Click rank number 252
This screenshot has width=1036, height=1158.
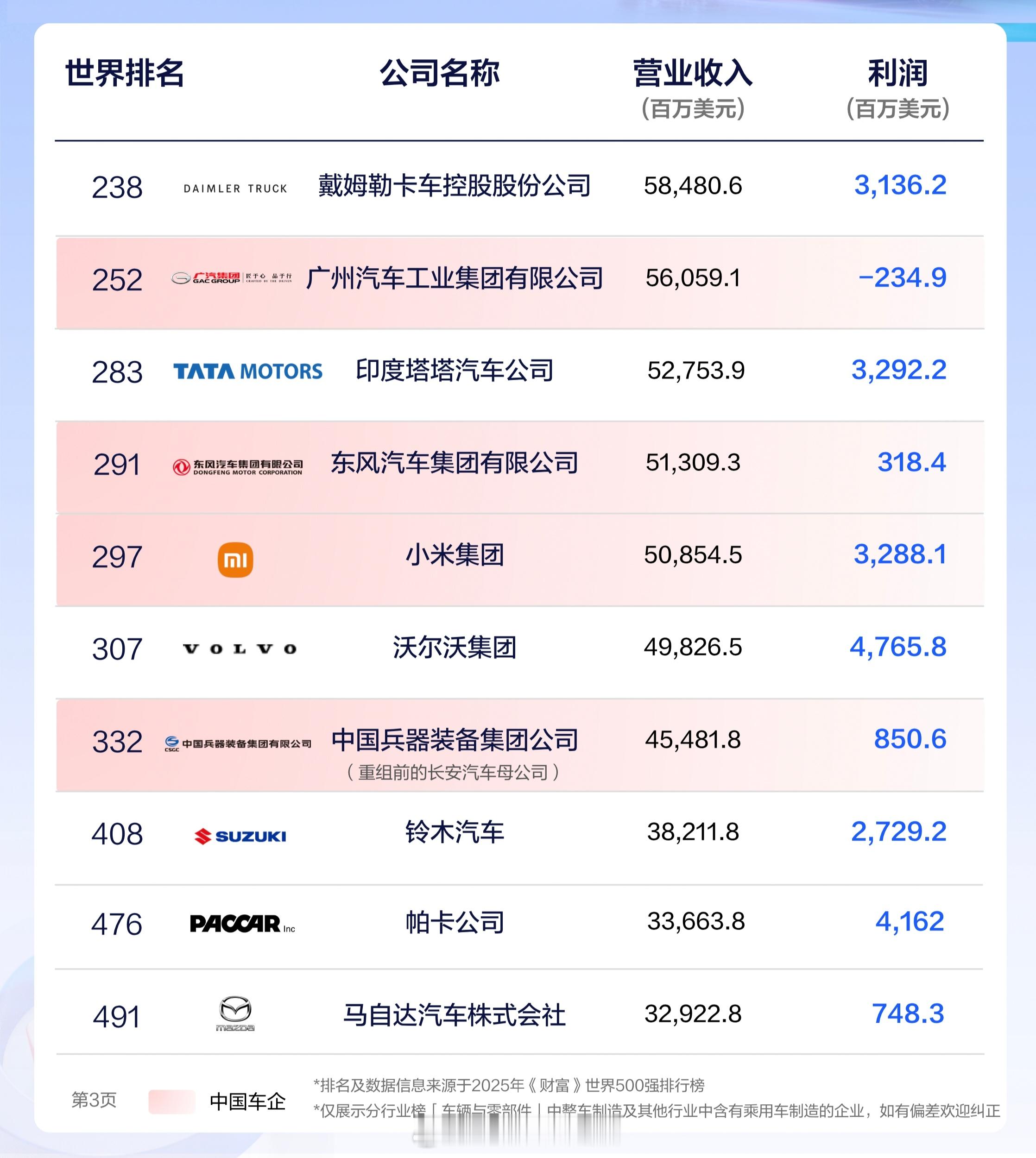coord(117,280)
